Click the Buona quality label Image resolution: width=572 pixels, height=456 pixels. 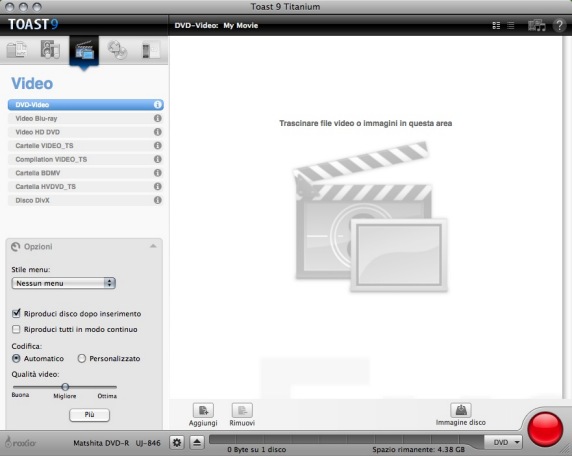pos(20,395)
